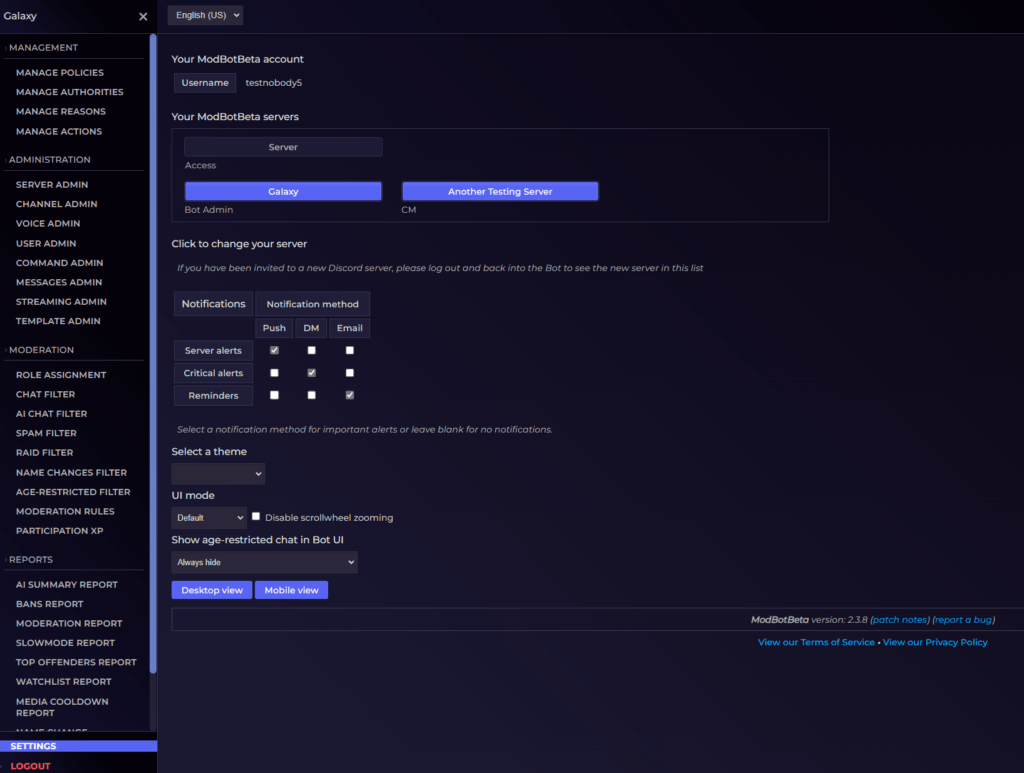Open Slowmode Report
The image size is (1024, 773).
pos(65,643)
